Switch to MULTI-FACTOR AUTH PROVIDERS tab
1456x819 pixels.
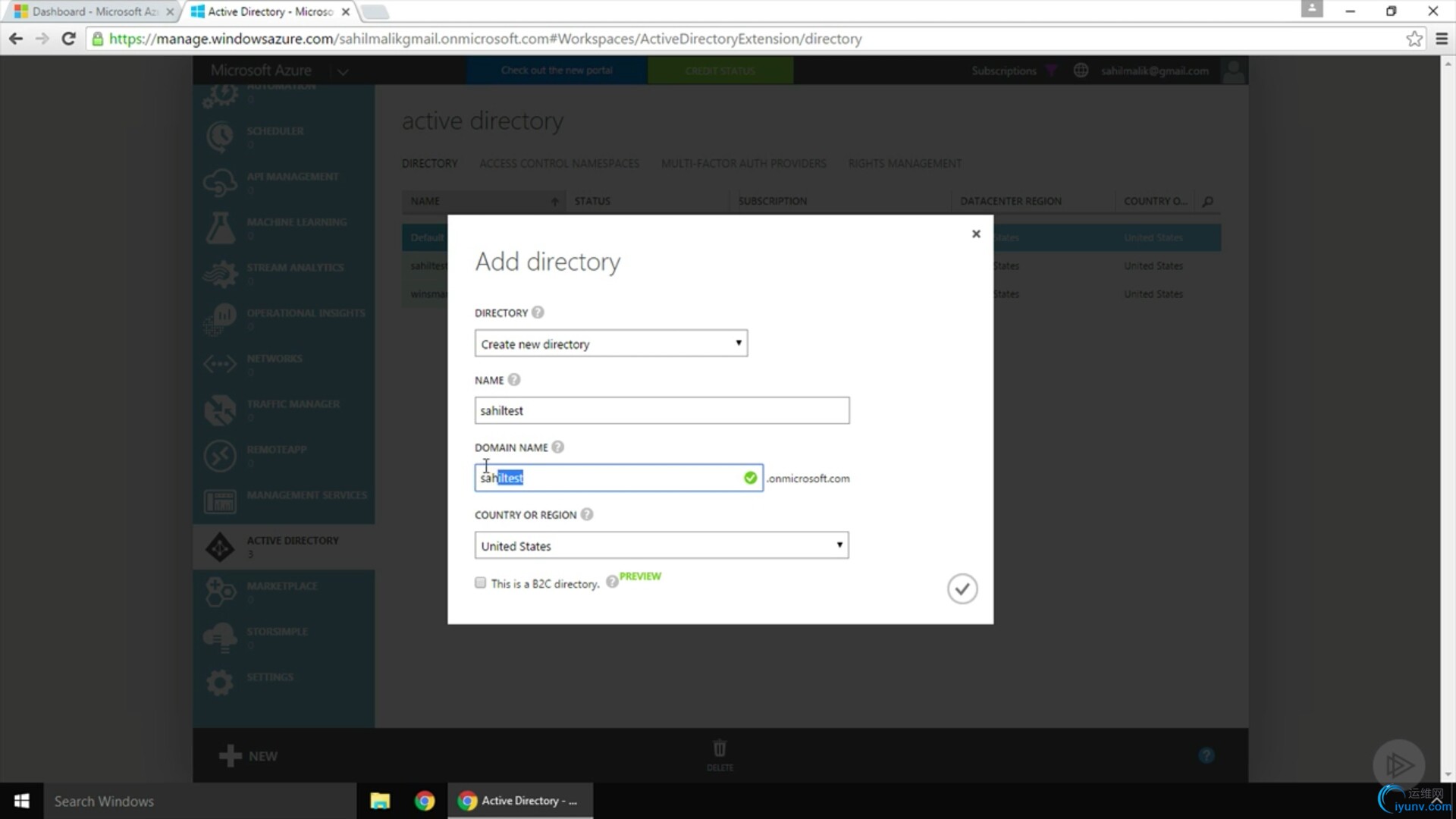click(x=743, y=163)
